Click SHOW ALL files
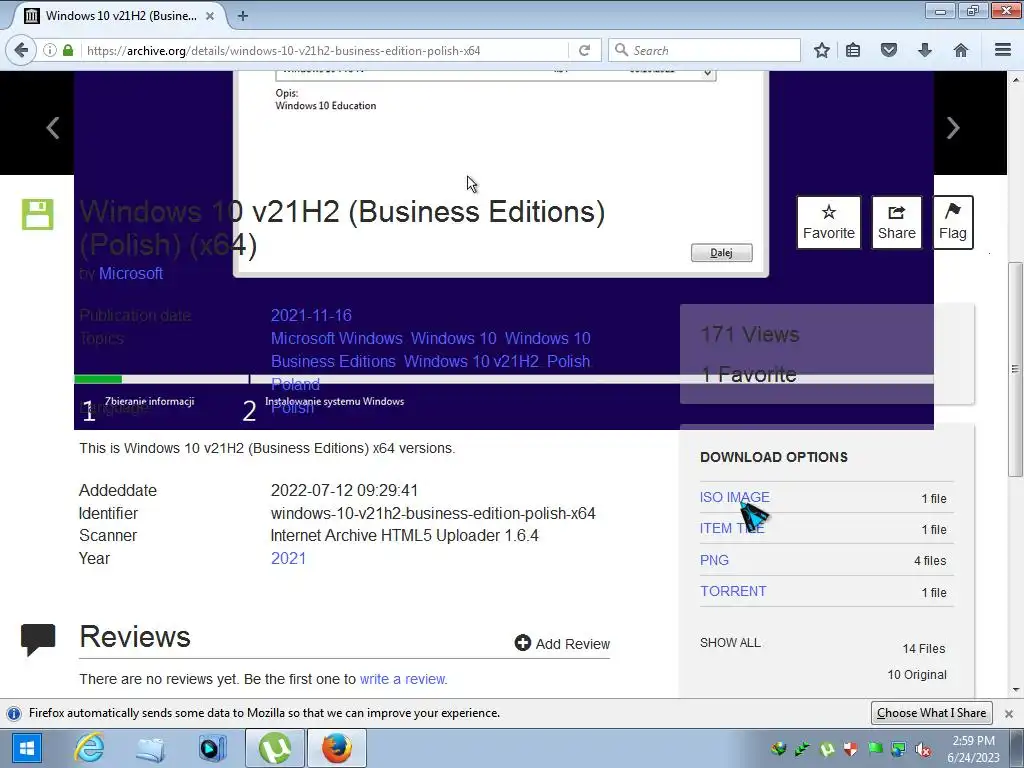The width and height of the screenshot is (1024, 768). [x=730, y=643]
